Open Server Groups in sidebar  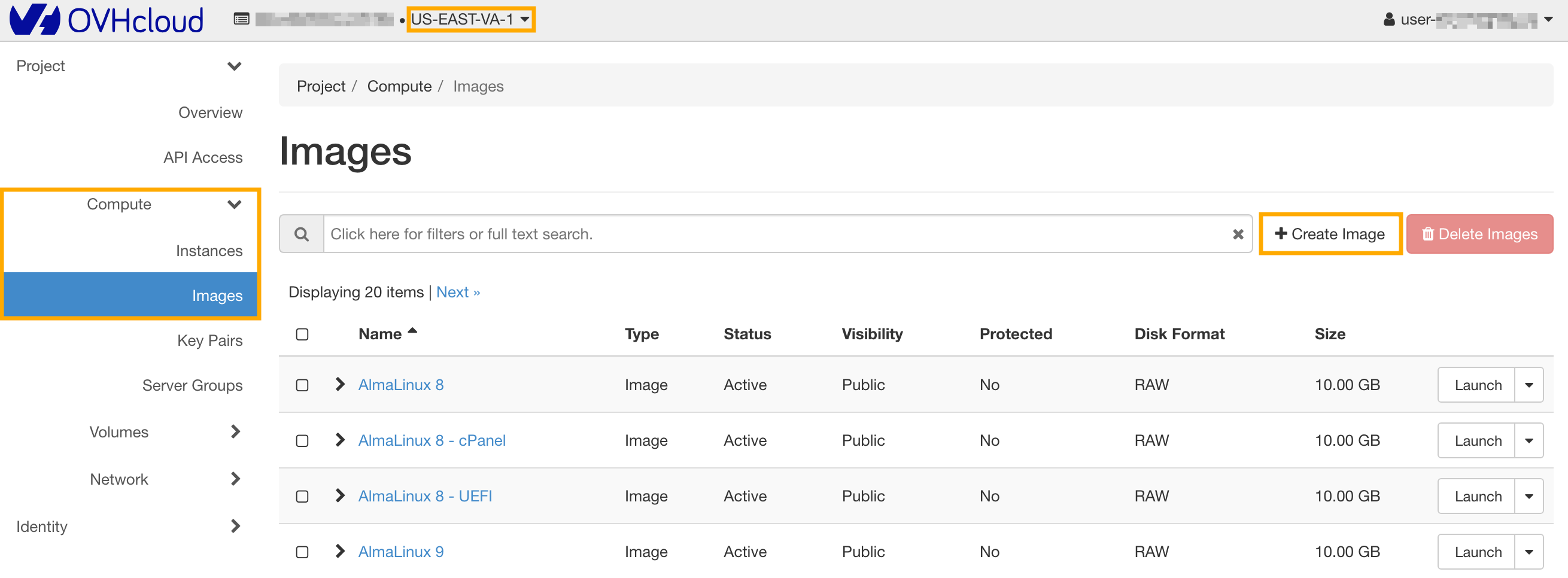pos(192,386)
